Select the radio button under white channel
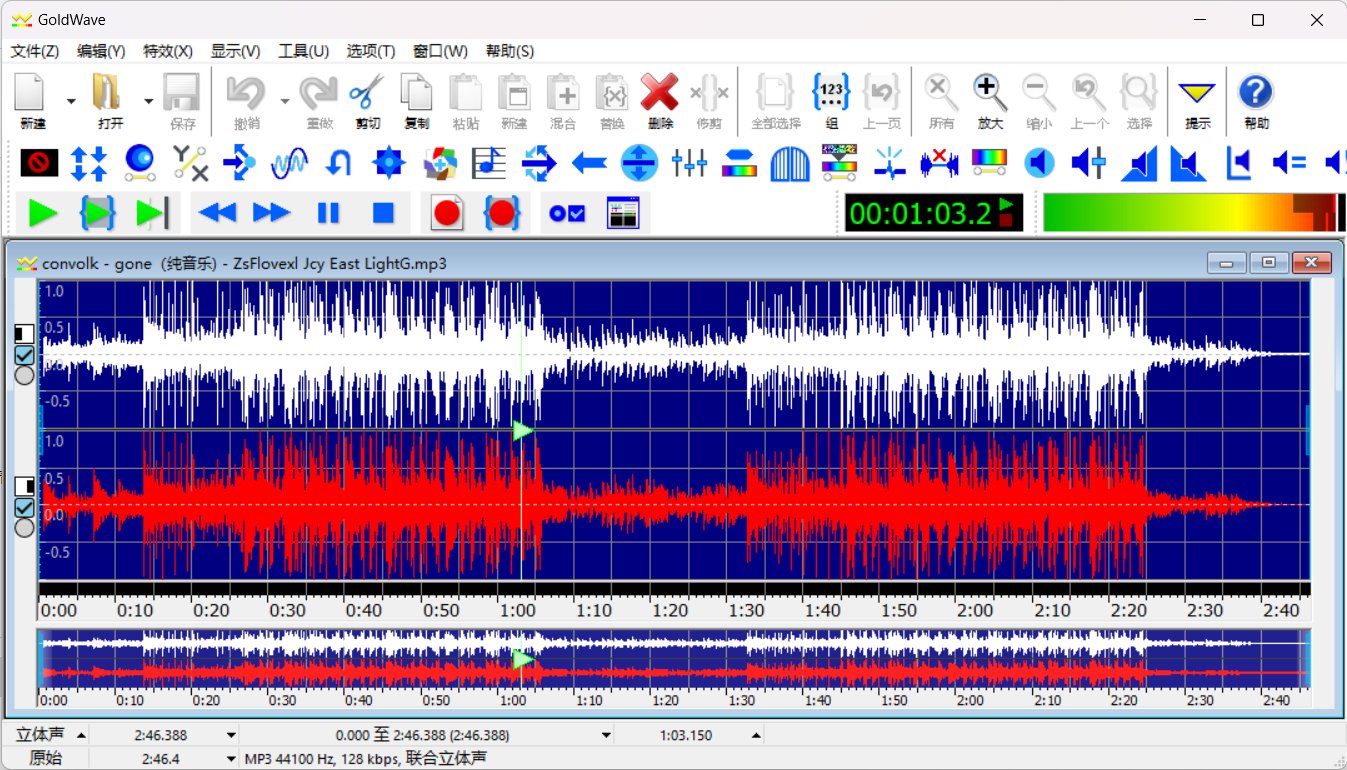 25,376
